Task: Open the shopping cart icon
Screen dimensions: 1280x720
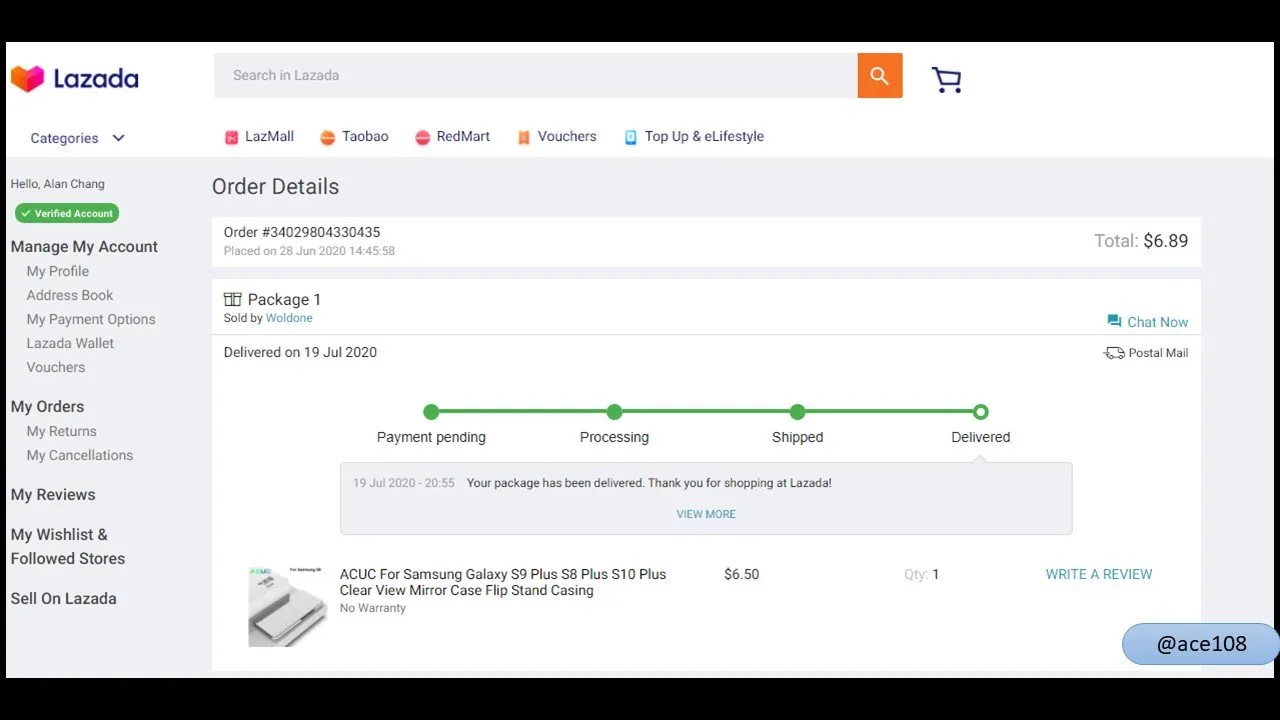Action: point(946,80)
